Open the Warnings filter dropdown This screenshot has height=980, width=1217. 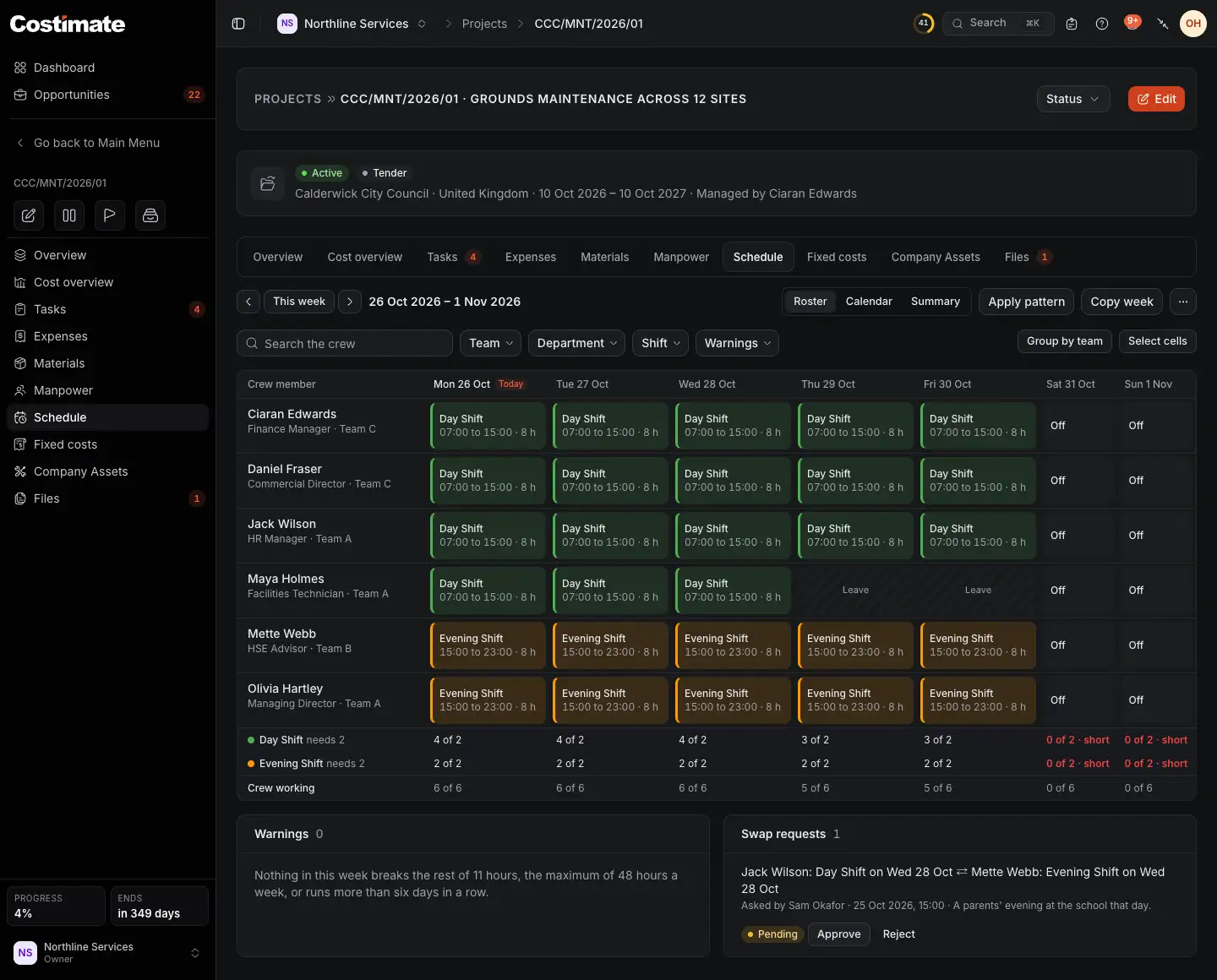(737, 343)
